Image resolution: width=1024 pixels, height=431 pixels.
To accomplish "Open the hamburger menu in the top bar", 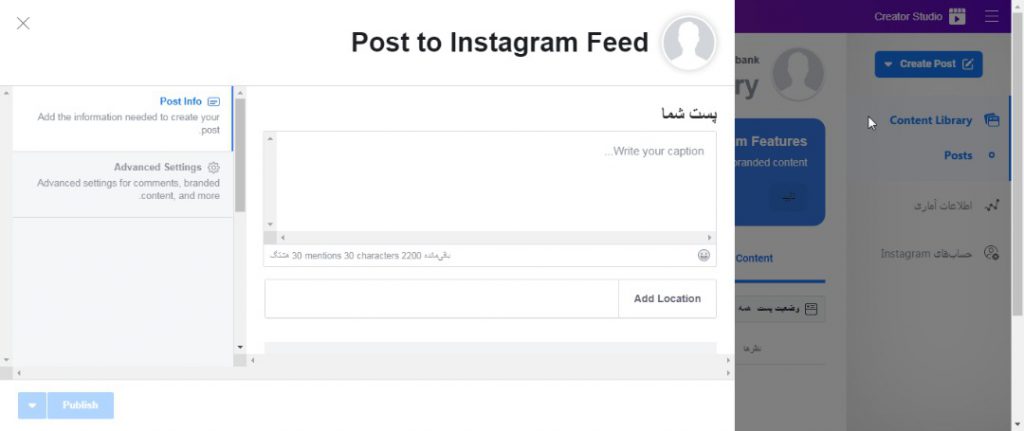I will click(x=991, y=16).
